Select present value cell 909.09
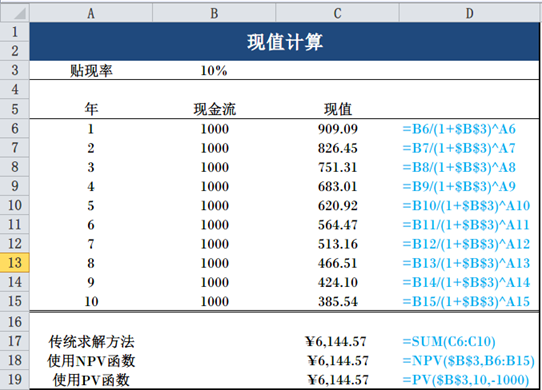 click(x=338, y=129)
